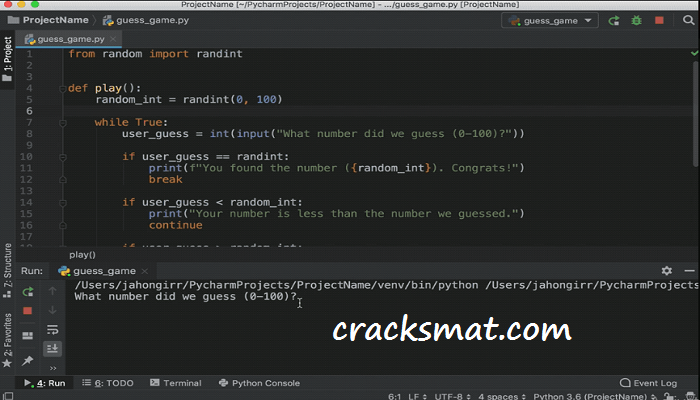Fold the if user_guess < random_int block
Viewport: 700px width, 400px height.
(62, 203)
